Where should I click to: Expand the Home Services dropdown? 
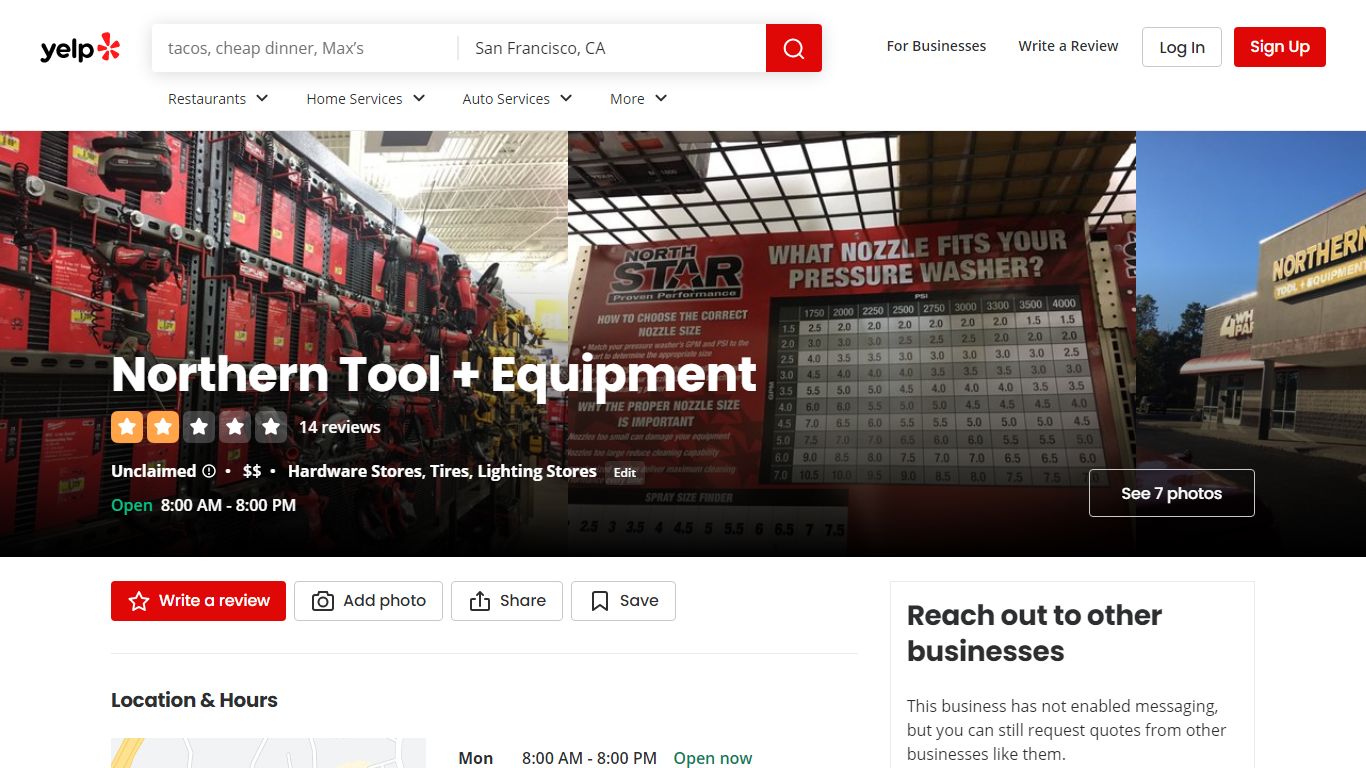(x=366, y=98)
